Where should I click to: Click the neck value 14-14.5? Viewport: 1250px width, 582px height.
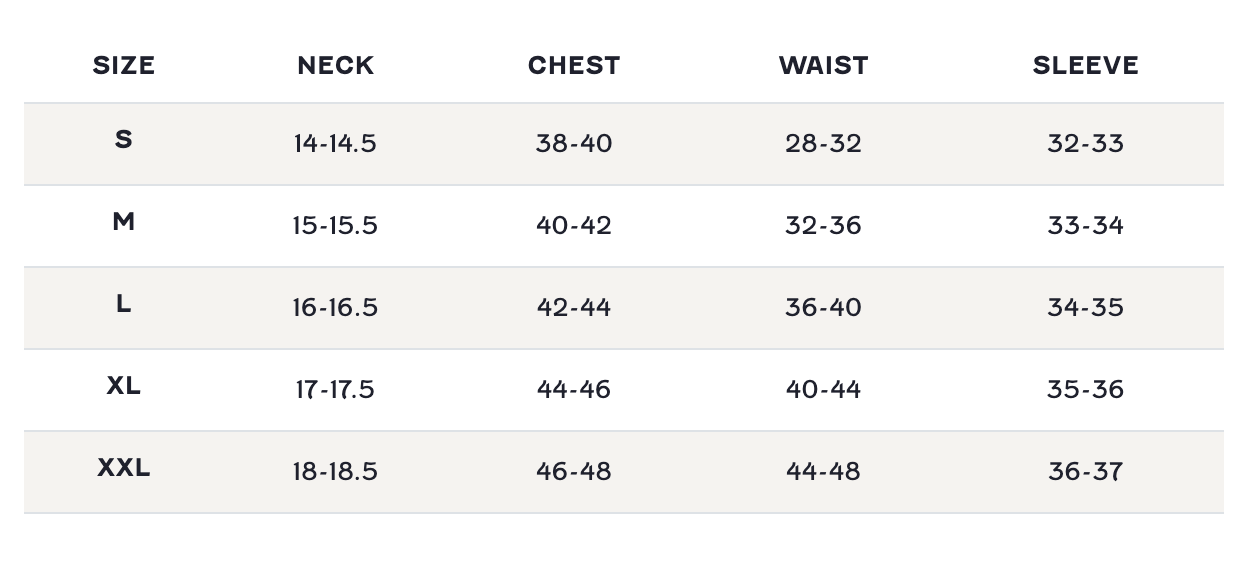pos(335,144)
